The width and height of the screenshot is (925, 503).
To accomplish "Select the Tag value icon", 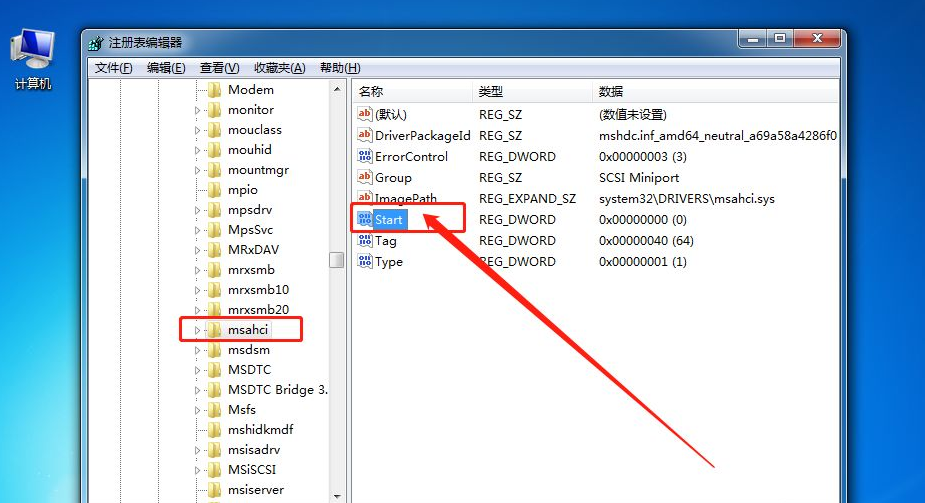I will click(364, 240).
